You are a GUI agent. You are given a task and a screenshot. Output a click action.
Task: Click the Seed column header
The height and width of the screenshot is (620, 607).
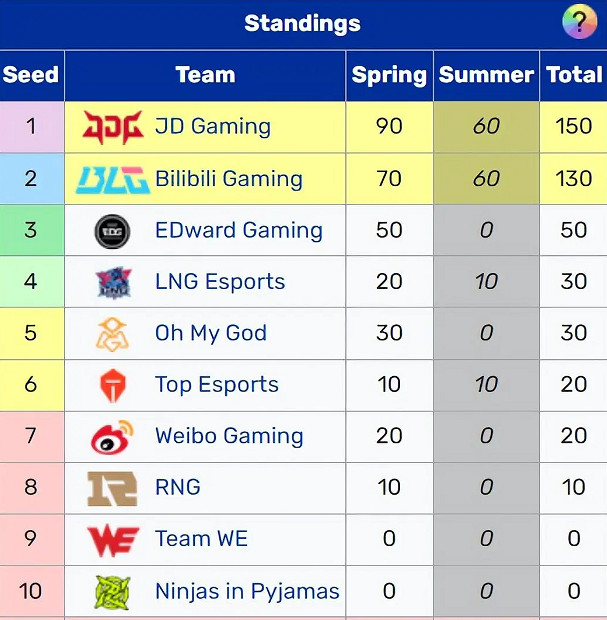(31, 75)
